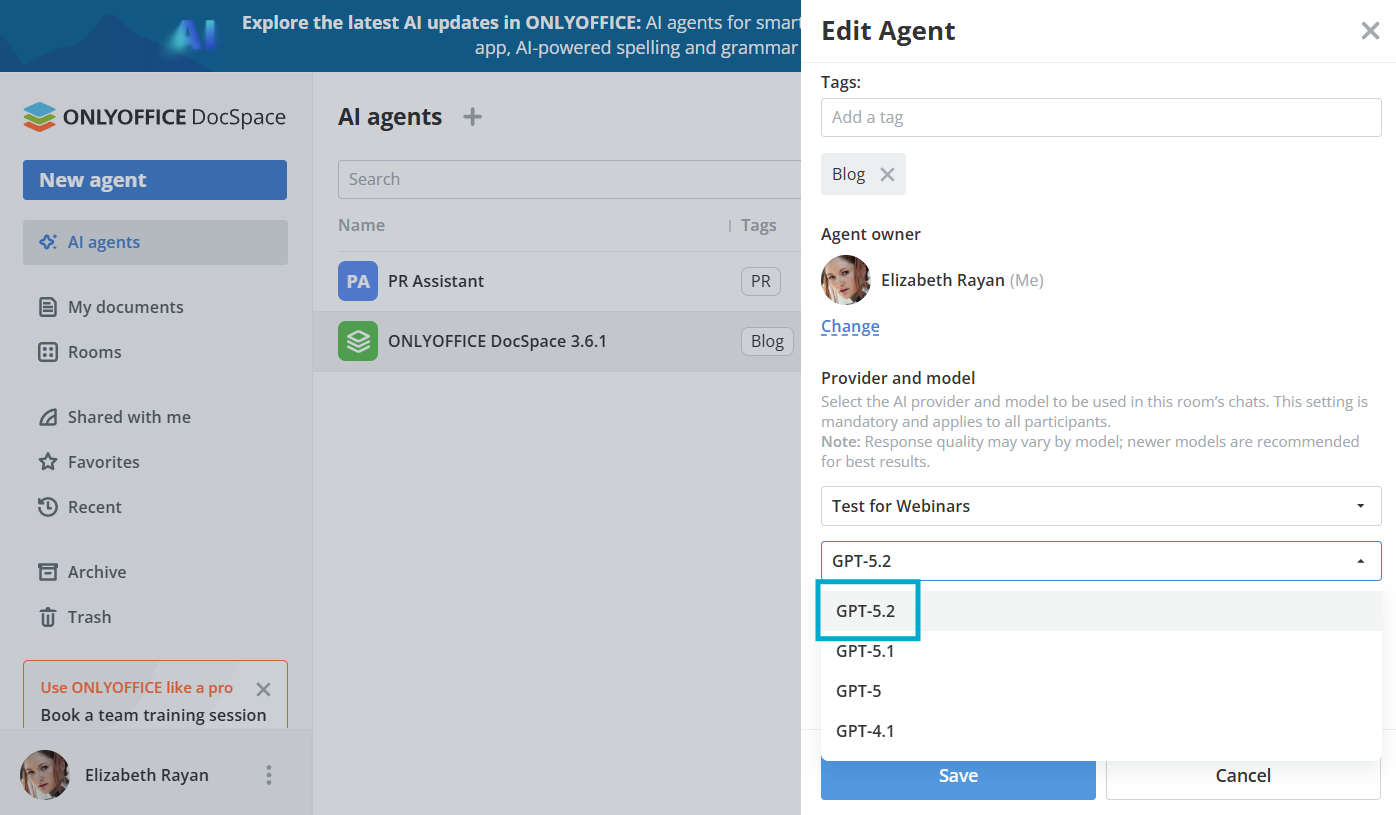
Task: Open My documents in the sidebar
Action: (125, 307)
